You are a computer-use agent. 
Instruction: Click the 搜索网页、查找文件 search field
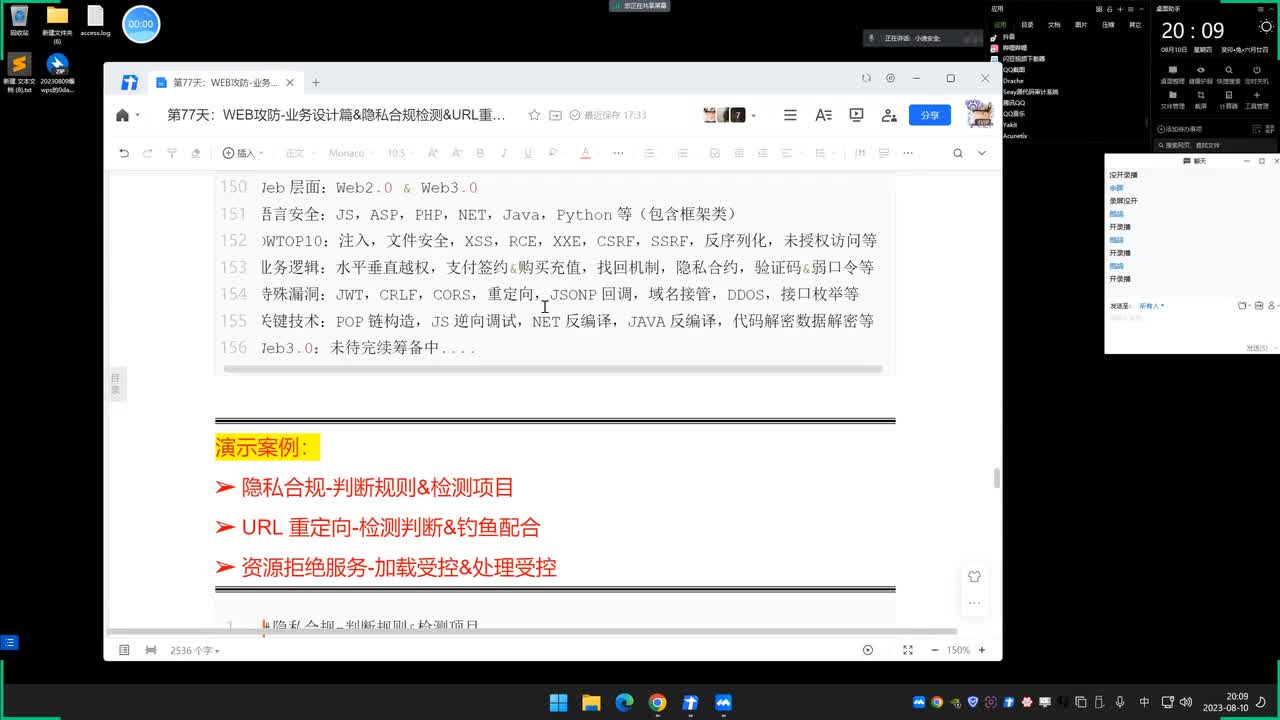point(1213,145)
